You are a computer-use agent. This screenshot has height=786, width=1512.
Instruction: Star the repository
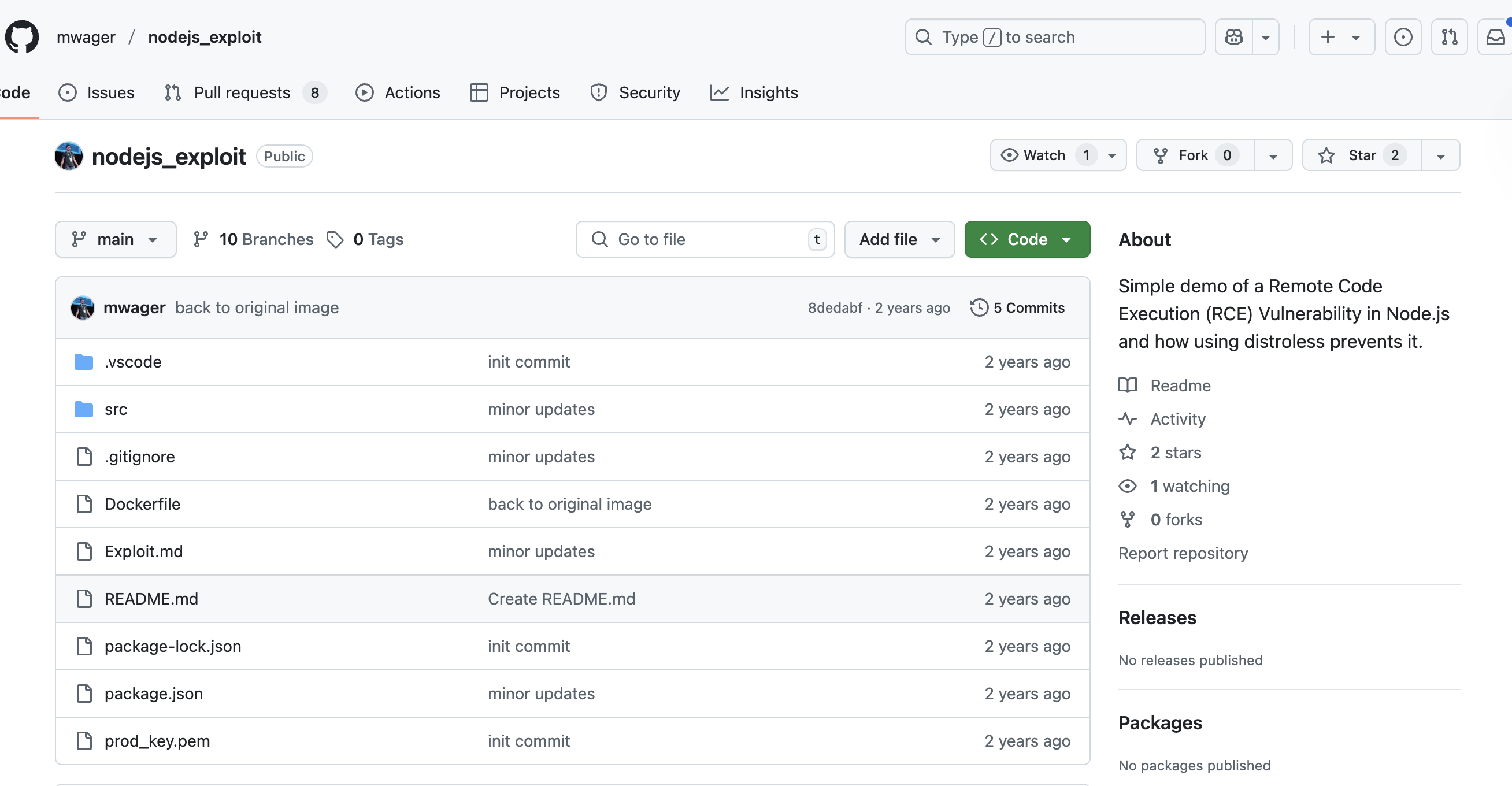(x=1362, y=155)
